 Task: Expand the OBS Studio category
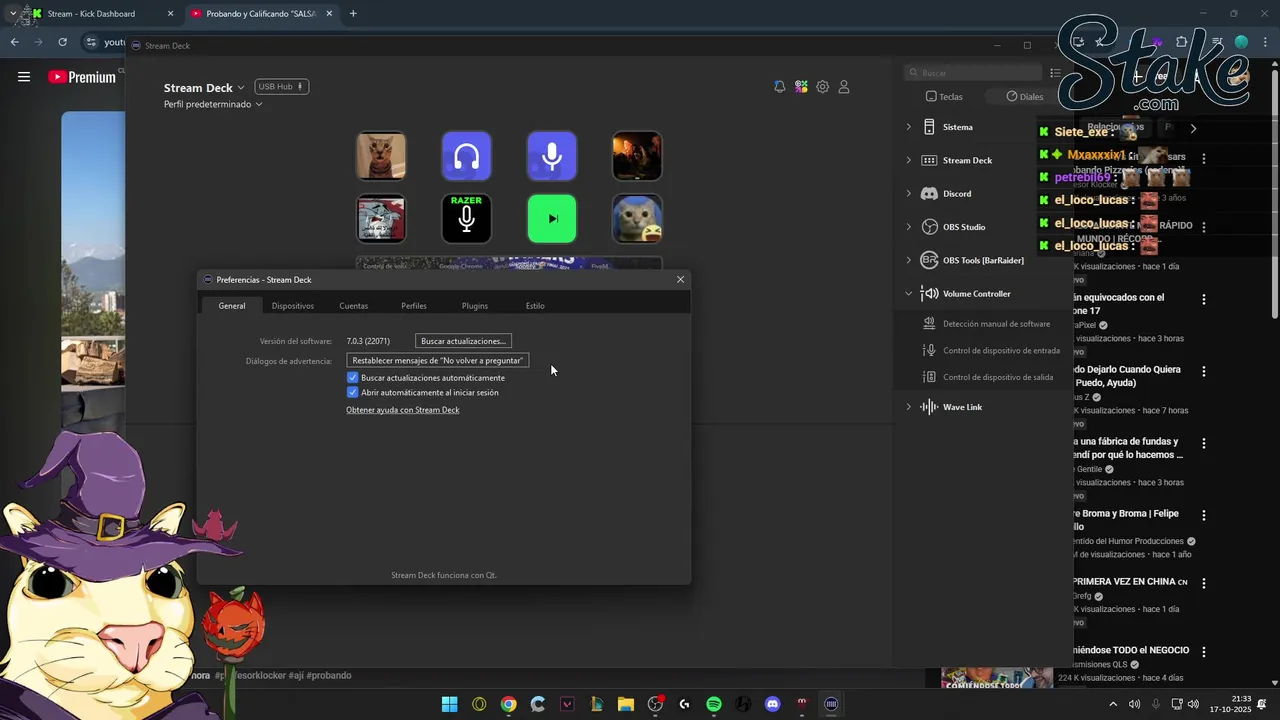908,227
